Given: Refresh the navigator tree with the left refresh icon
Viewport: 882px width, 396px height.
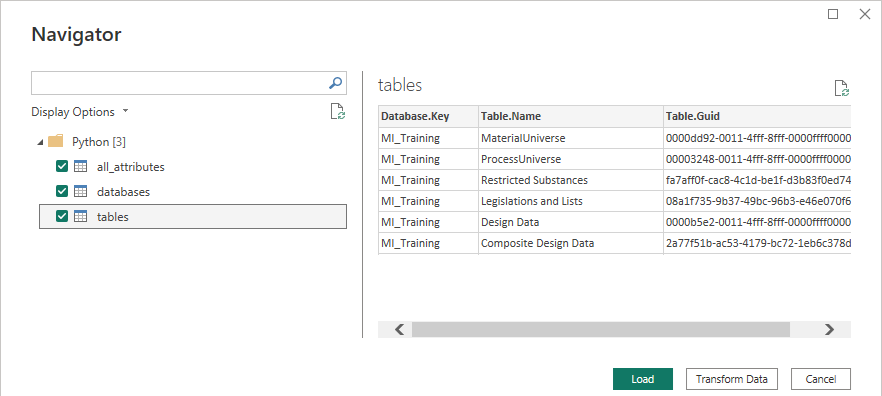Looking at the screenshot, I should coord(338,111).
